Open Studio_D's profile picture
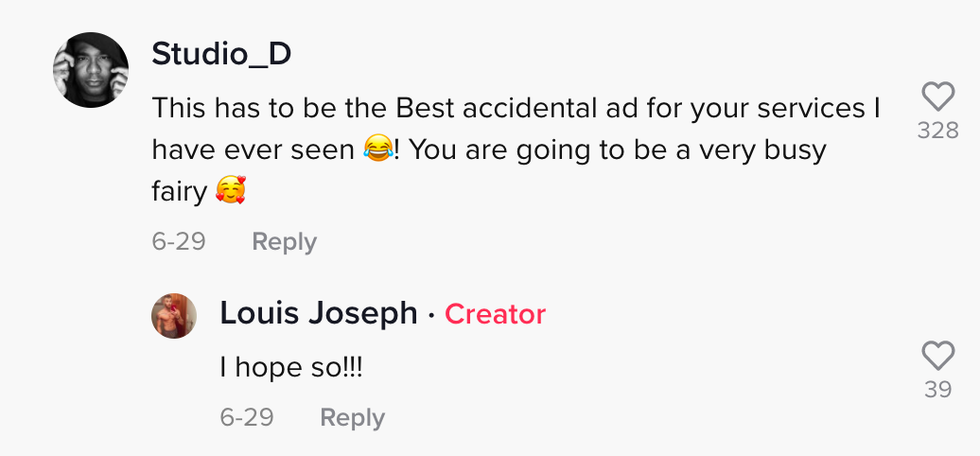980x456 pixels. tap(90, 70)
